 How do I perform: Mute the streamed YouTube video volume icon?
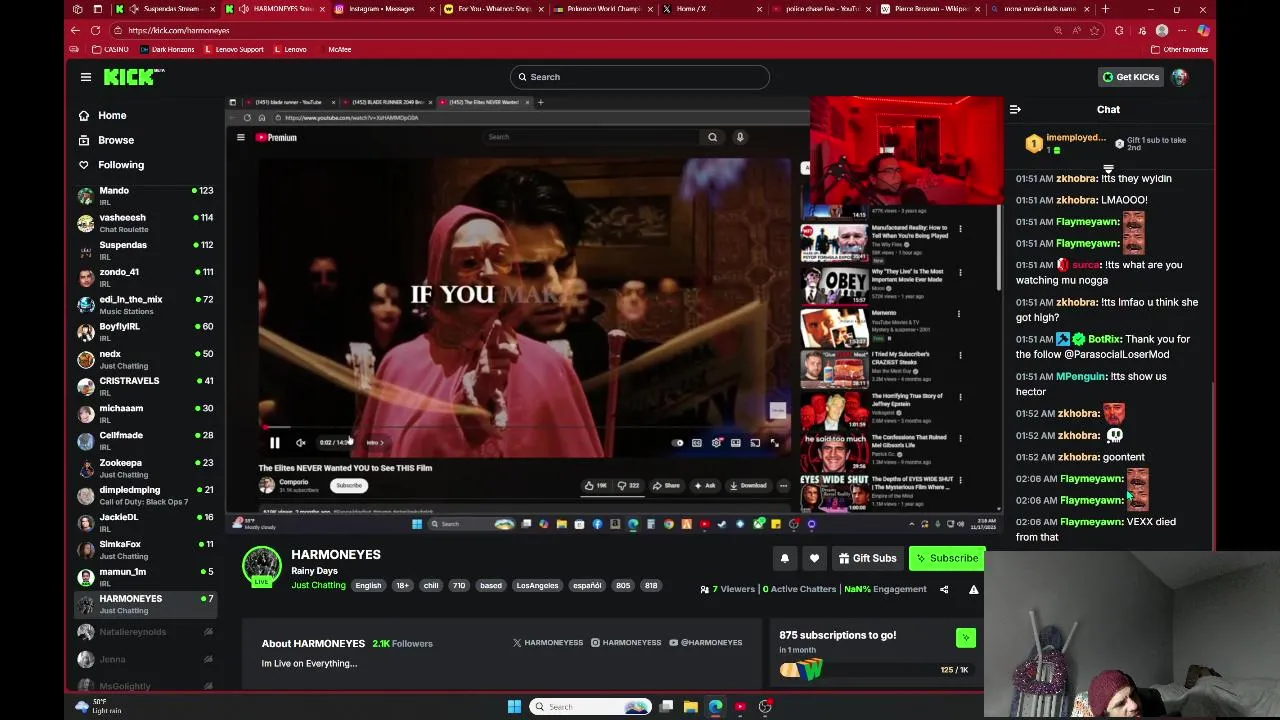click(x=300, y=442)
